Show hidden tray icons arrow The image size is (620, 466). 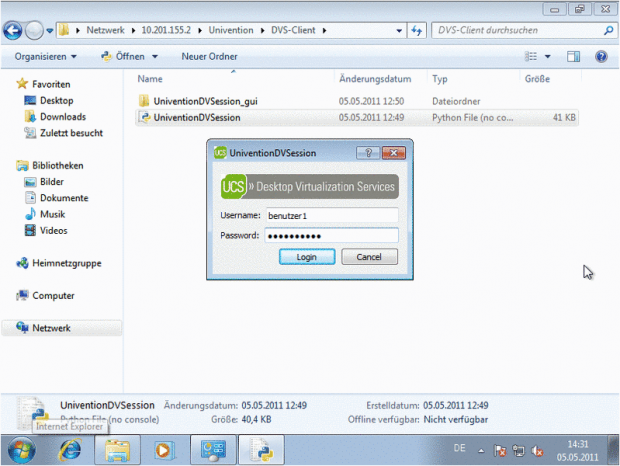pos(481,450)
